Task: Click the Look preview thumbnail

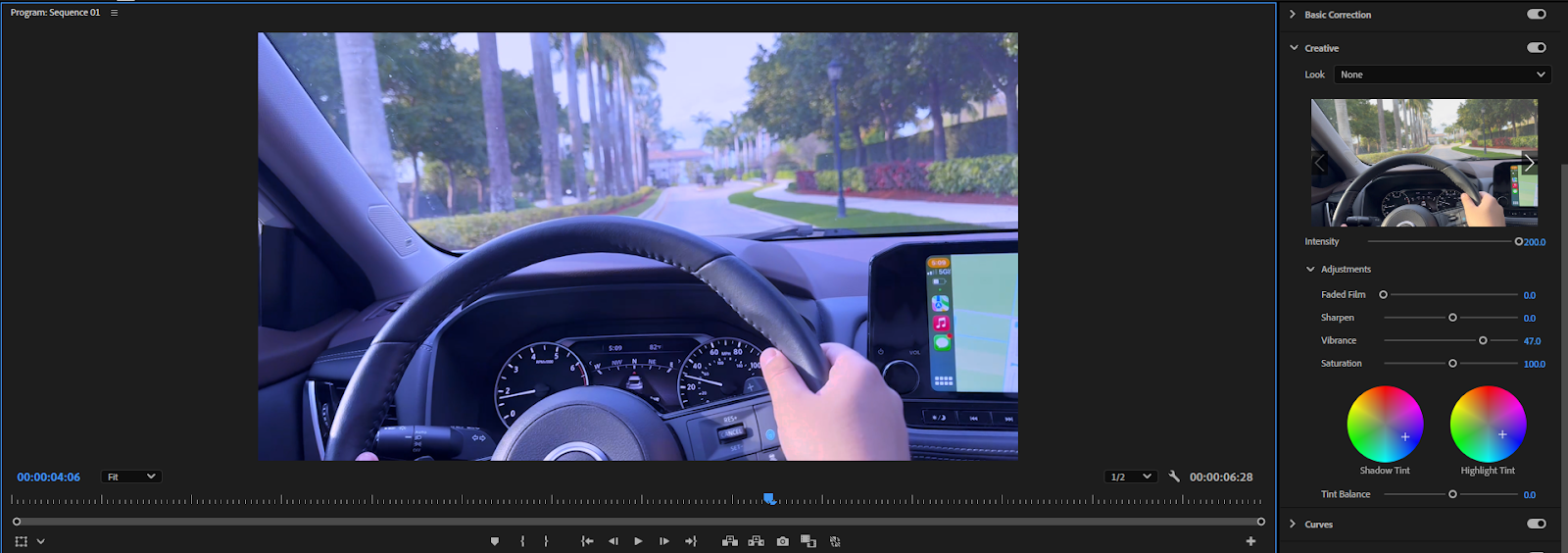Action: 1424,163
